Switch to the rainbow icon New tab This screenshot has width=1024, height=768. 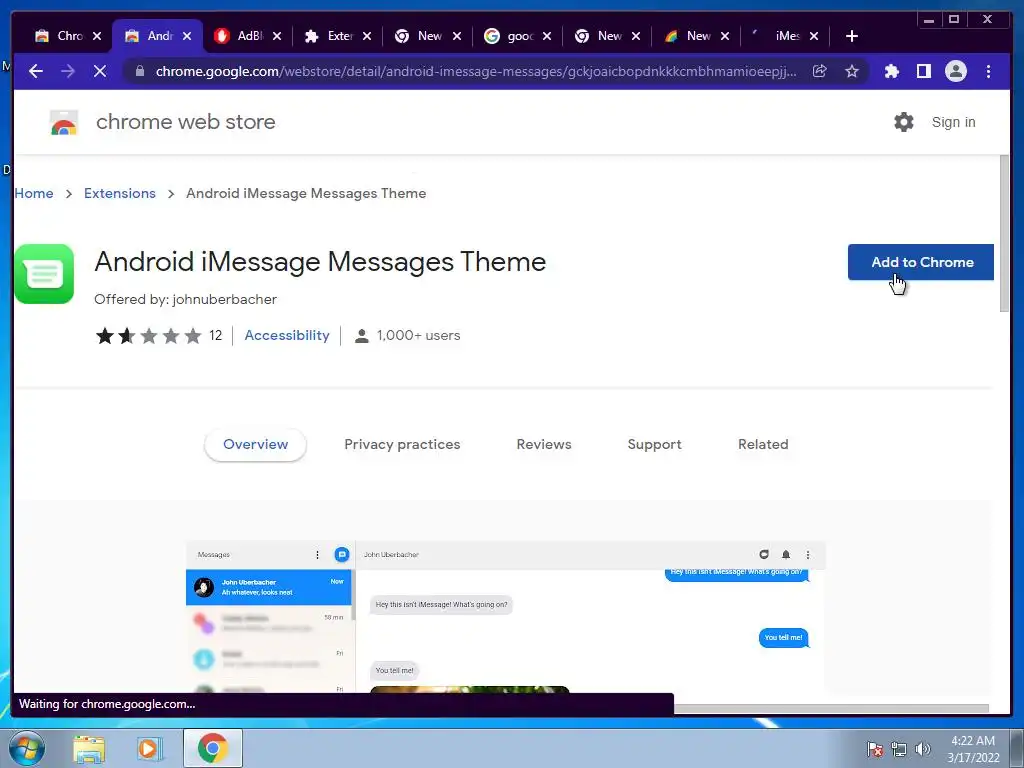[689, 36]
